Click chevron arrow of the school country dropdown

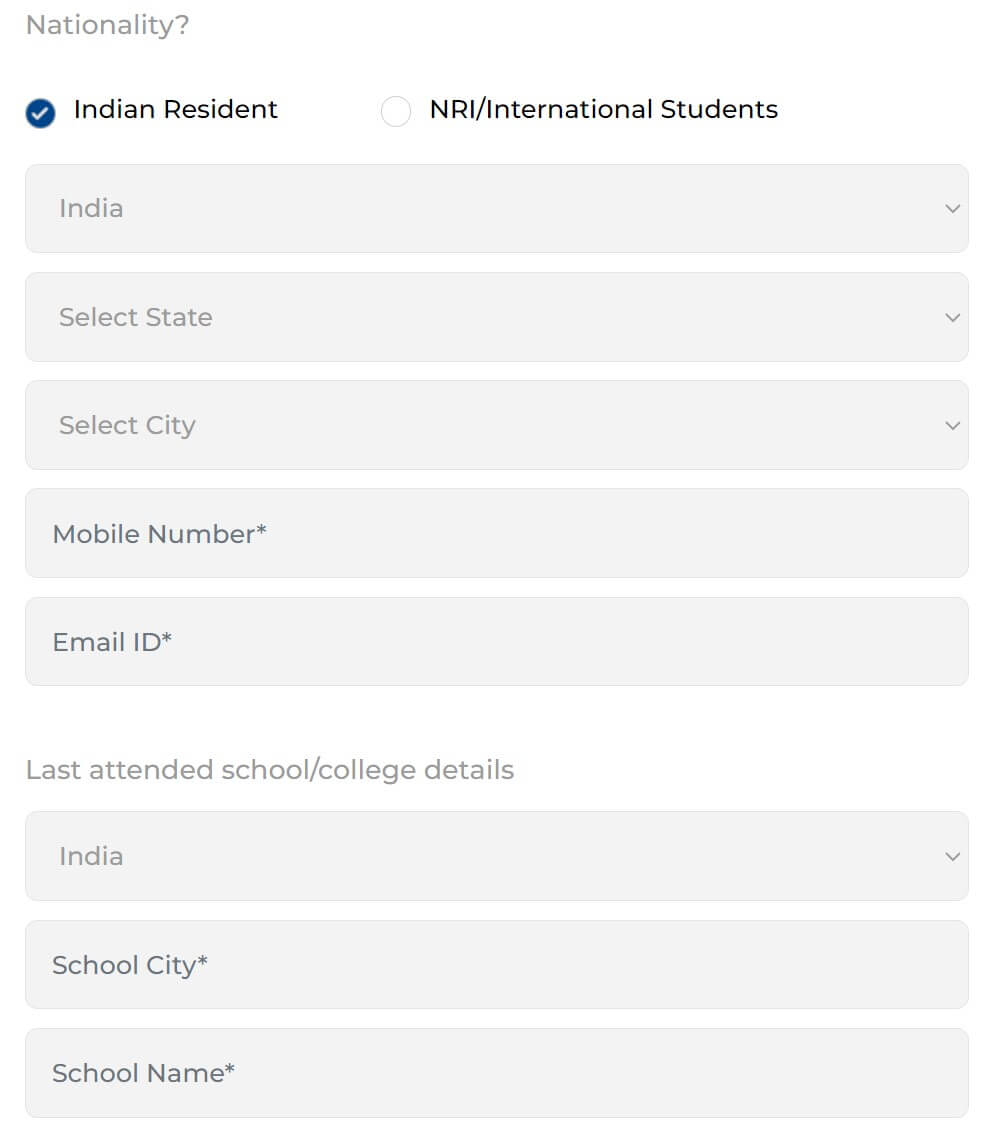[x=952, y=856]
